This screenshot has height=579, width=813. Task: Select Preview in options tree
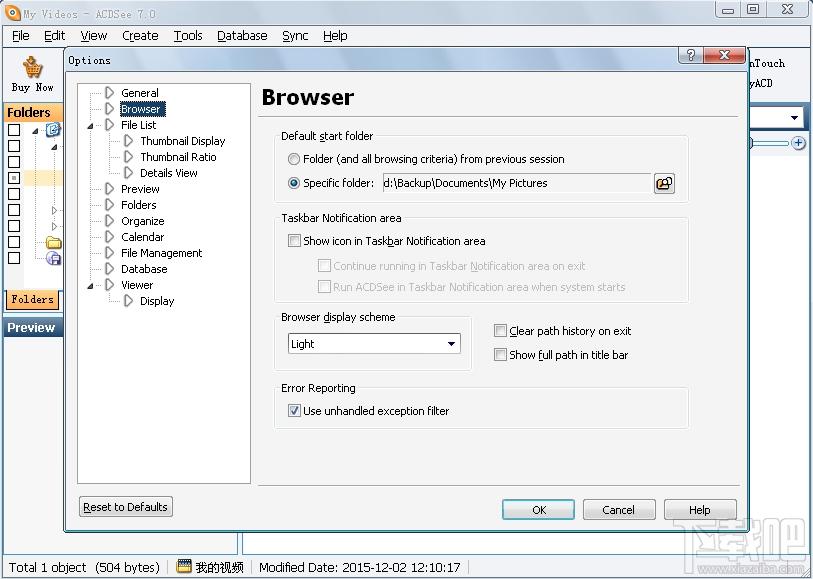click(140, 189)
